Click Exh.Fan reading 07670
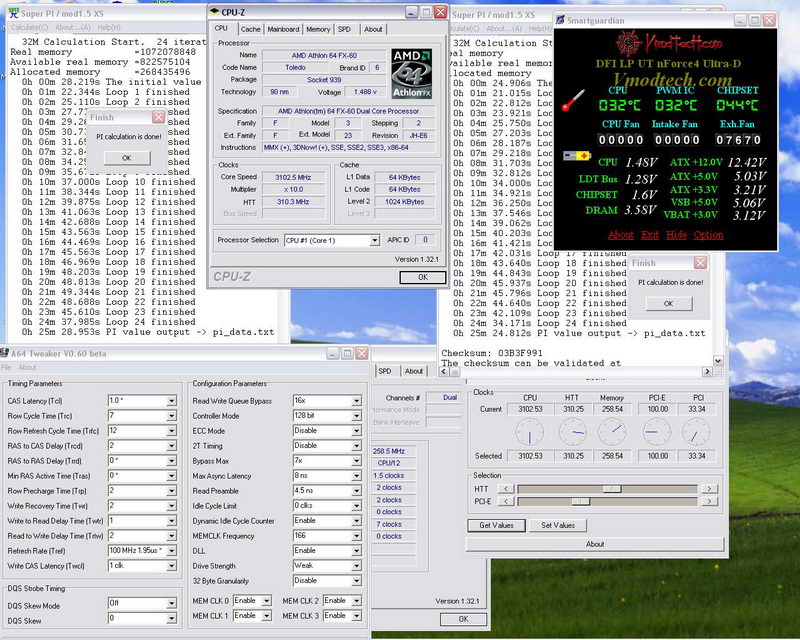This screenshot has width=800, height=640. [737, 139]
